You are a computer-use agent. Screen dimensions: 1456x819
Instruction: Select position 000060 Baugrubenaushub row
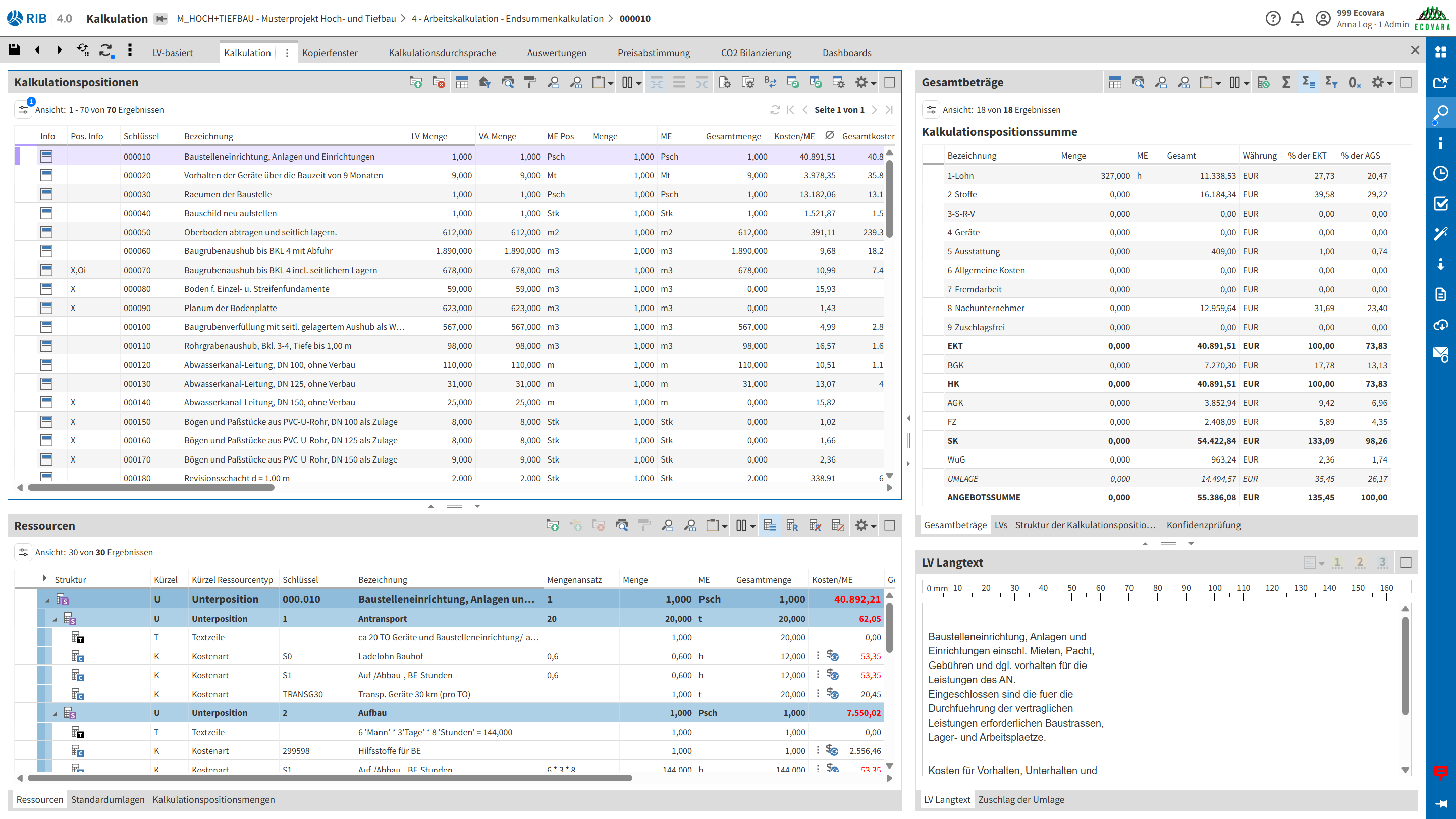point(258,251)
